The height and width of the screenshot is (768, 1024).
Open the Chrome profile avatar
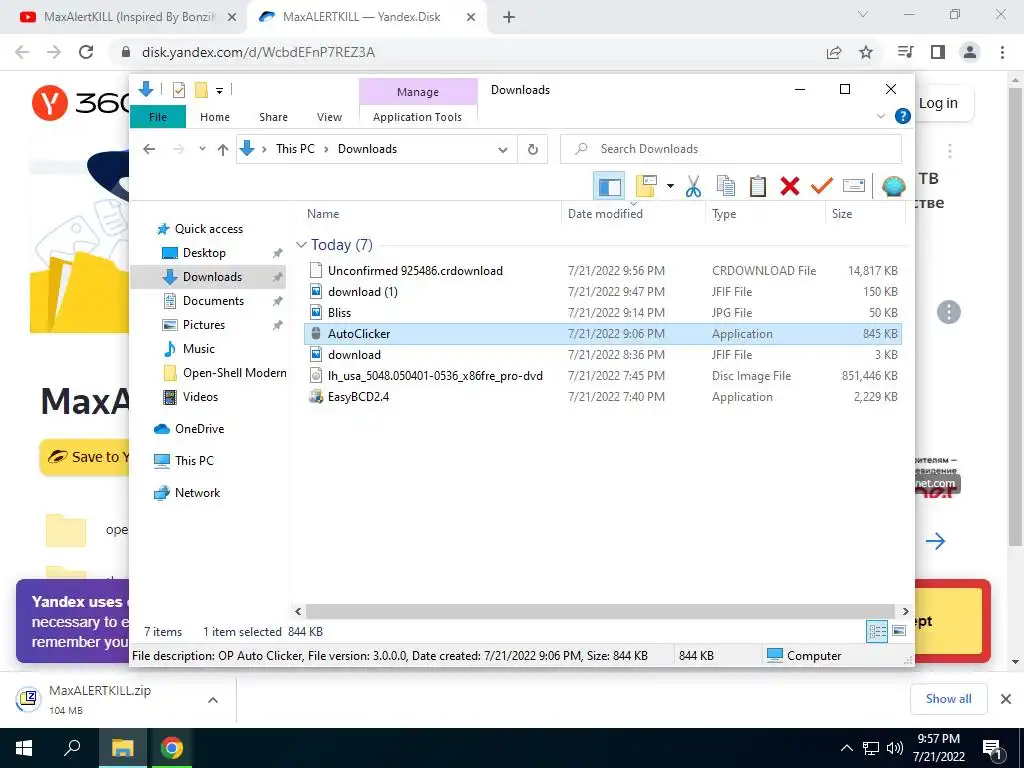pos(970,52)
